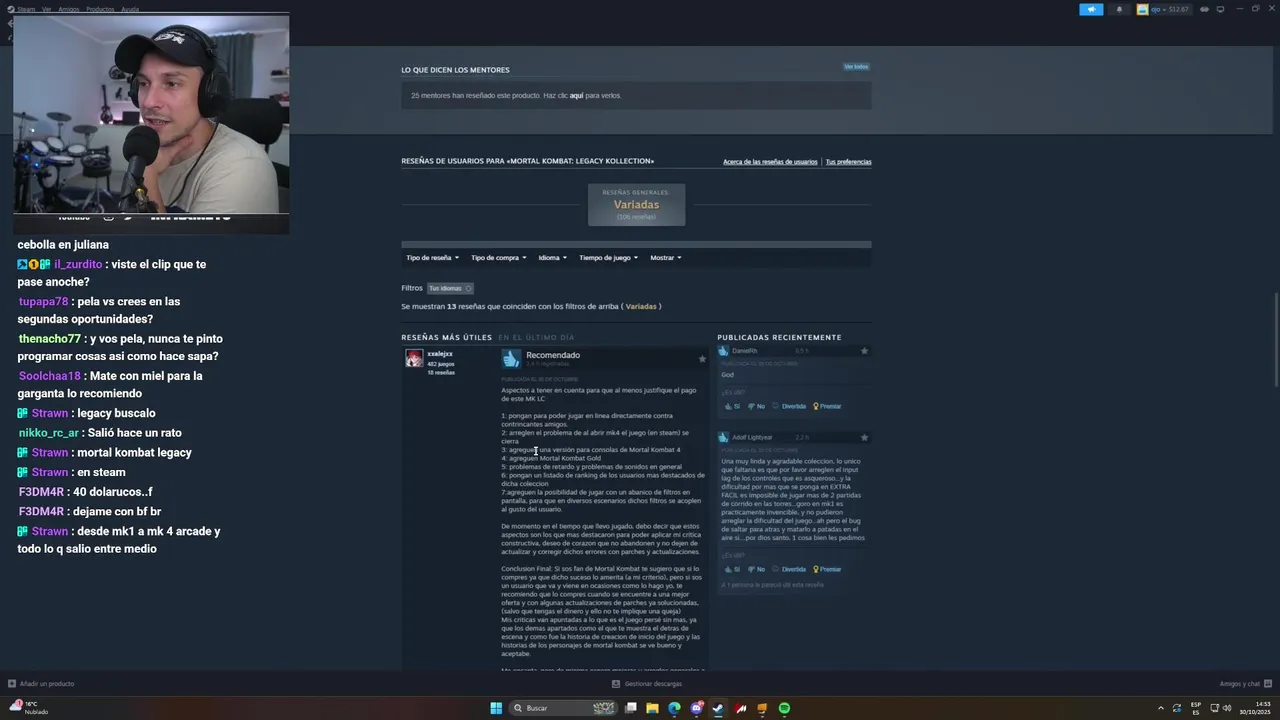Open VR mode icon in Steam header
This screenshot has height=720, width=1280.
(1204, 9)
